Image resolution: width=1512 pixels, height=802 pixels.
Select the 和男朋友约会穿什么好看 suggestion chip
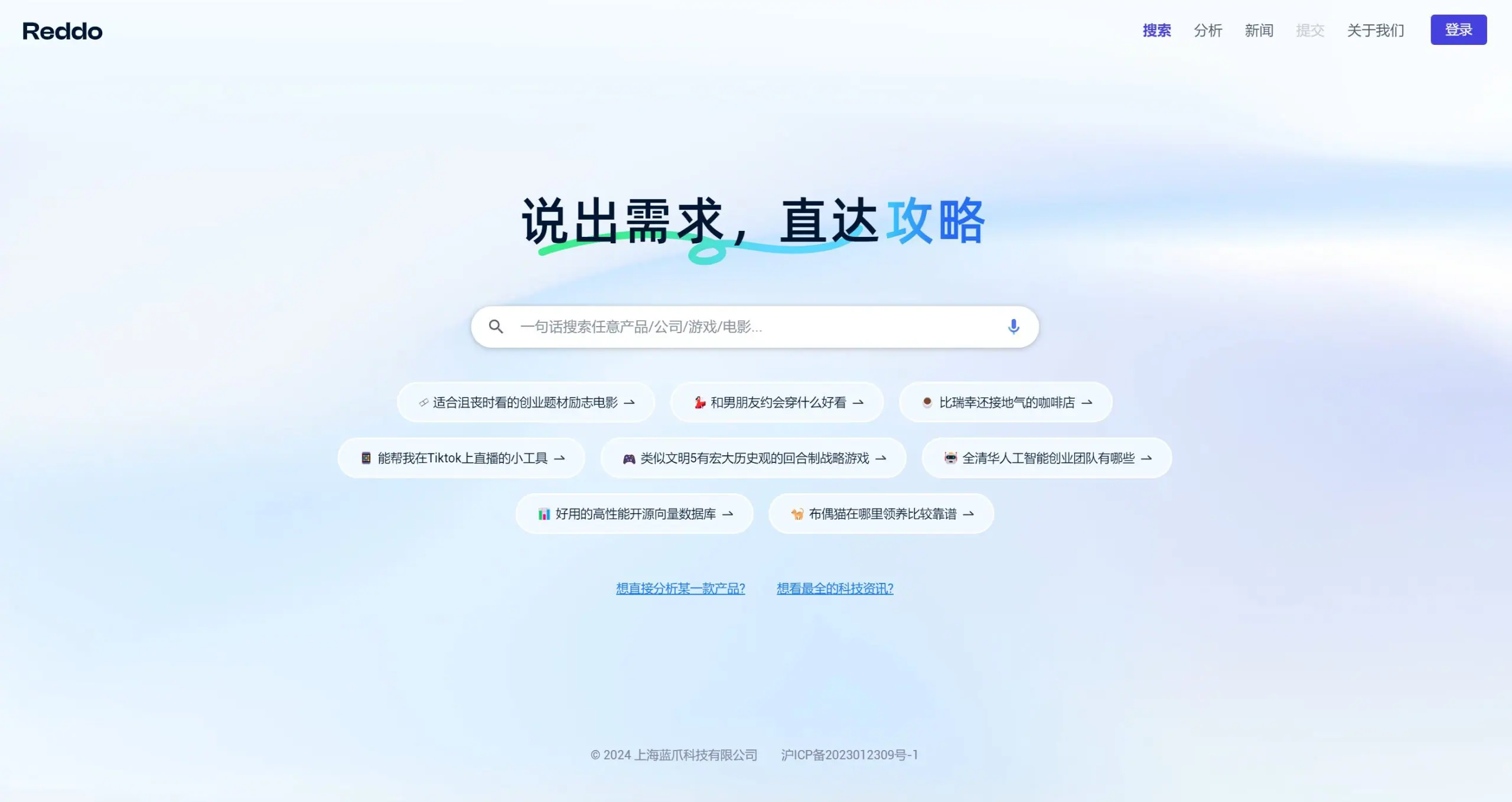pos(777,402)
